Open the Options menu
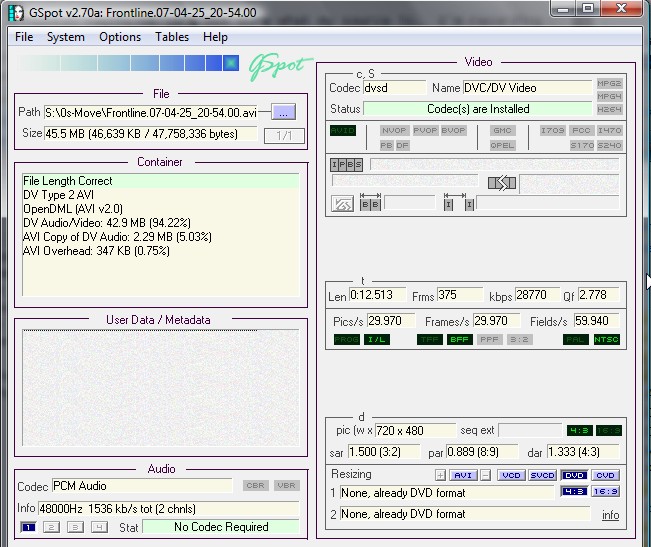Image resolution: width=651 pixels, height=547 pixels. tap(120, 37)
